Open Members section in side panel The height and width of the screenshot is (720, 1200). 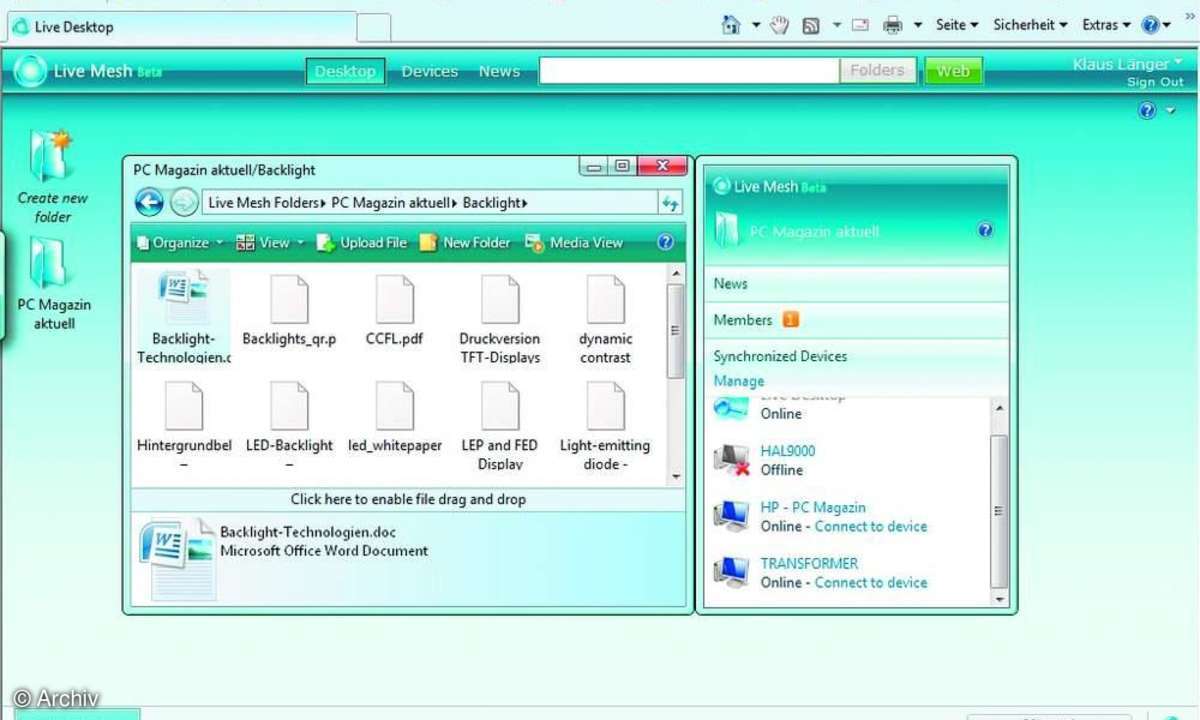[856, 320]
